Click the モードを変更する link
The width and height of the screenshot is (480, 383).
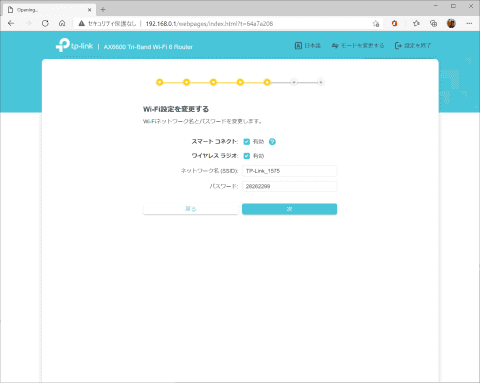click(358, 46)
